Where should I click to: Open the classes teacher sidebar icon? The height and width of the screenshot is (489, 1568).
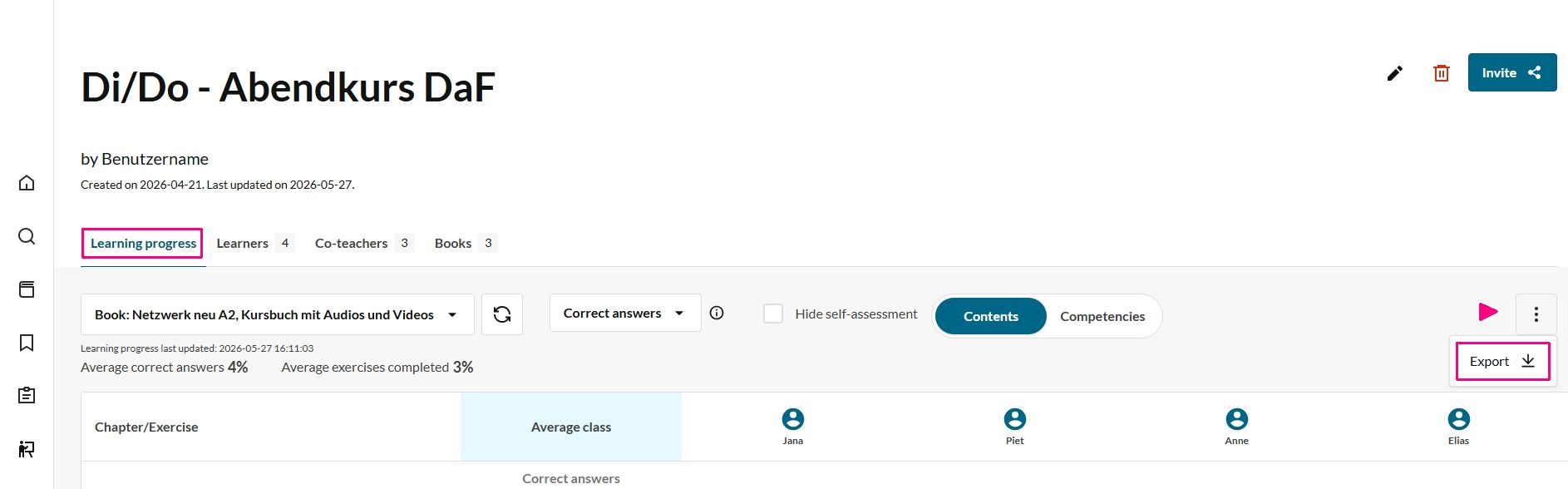pyautogui.click(x=27, y=449)
